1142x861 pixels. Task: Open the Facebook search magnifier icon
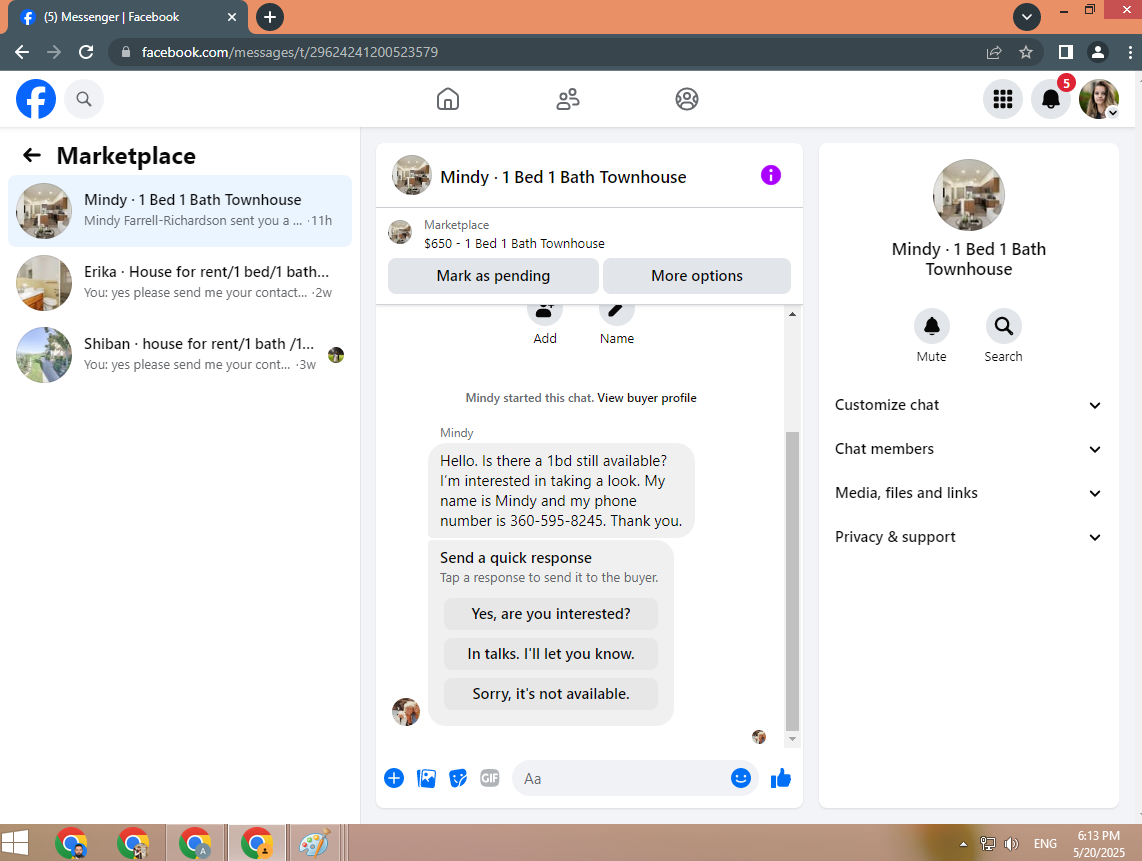[84, 99]
